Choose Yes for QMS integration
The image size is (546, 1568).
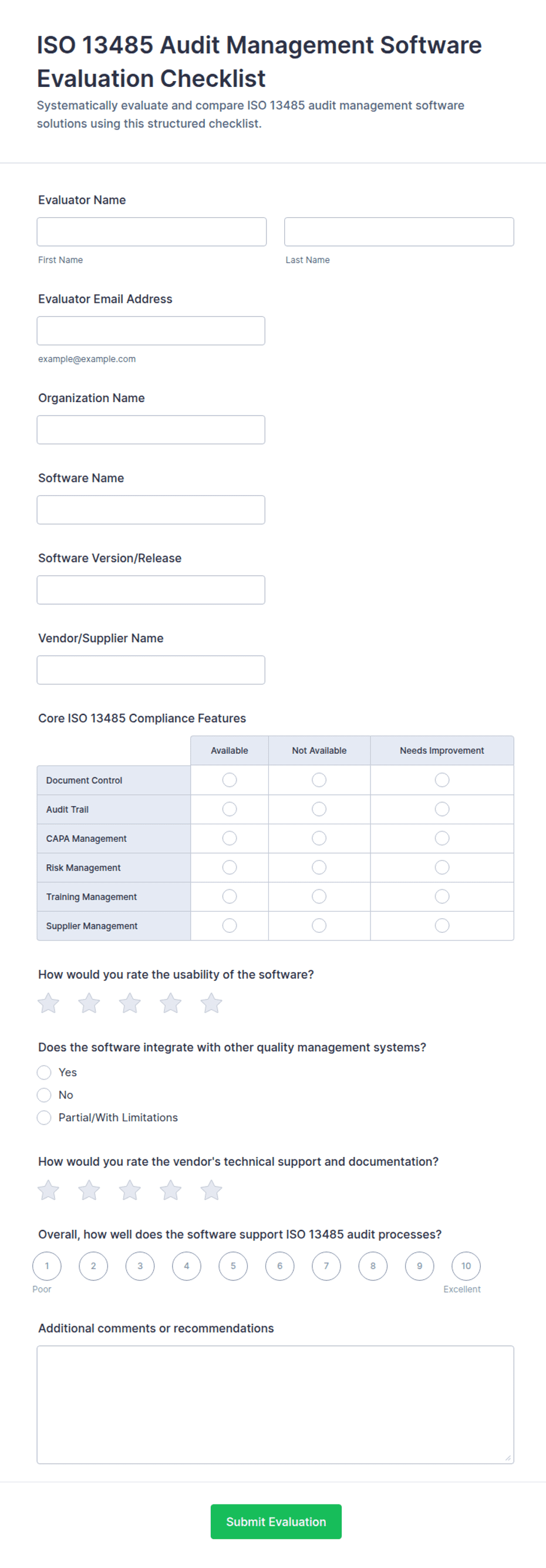tap(44, 1072)
